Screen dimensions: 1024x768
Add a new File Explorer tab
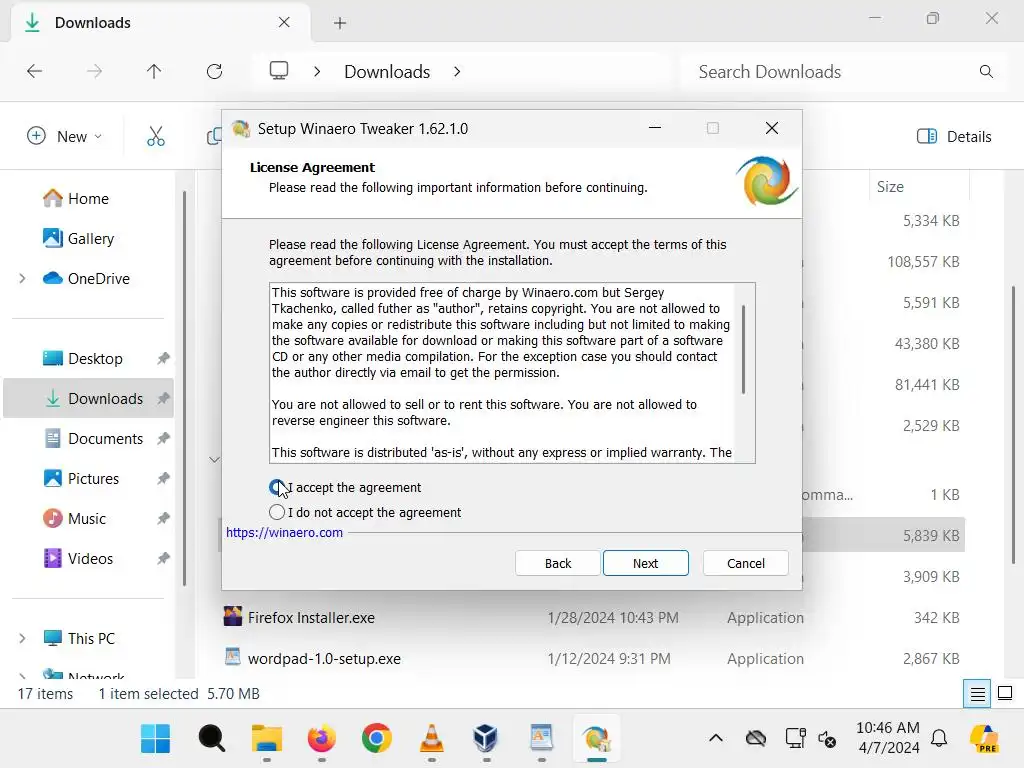340,23
